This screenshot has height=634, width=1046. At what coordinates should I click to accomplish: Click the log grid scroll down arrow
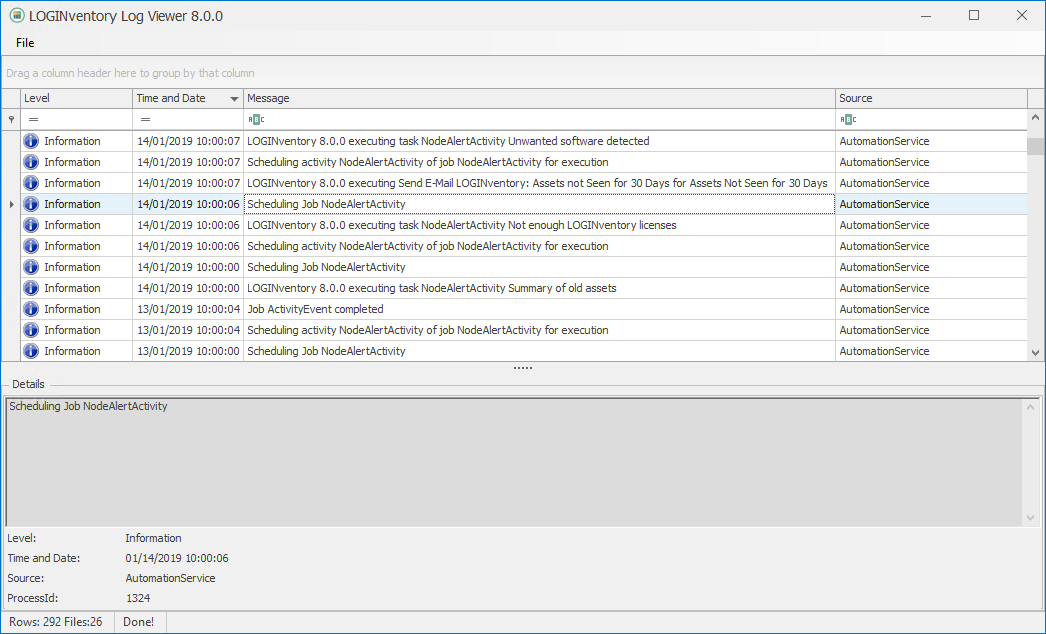coord(1035,353)
